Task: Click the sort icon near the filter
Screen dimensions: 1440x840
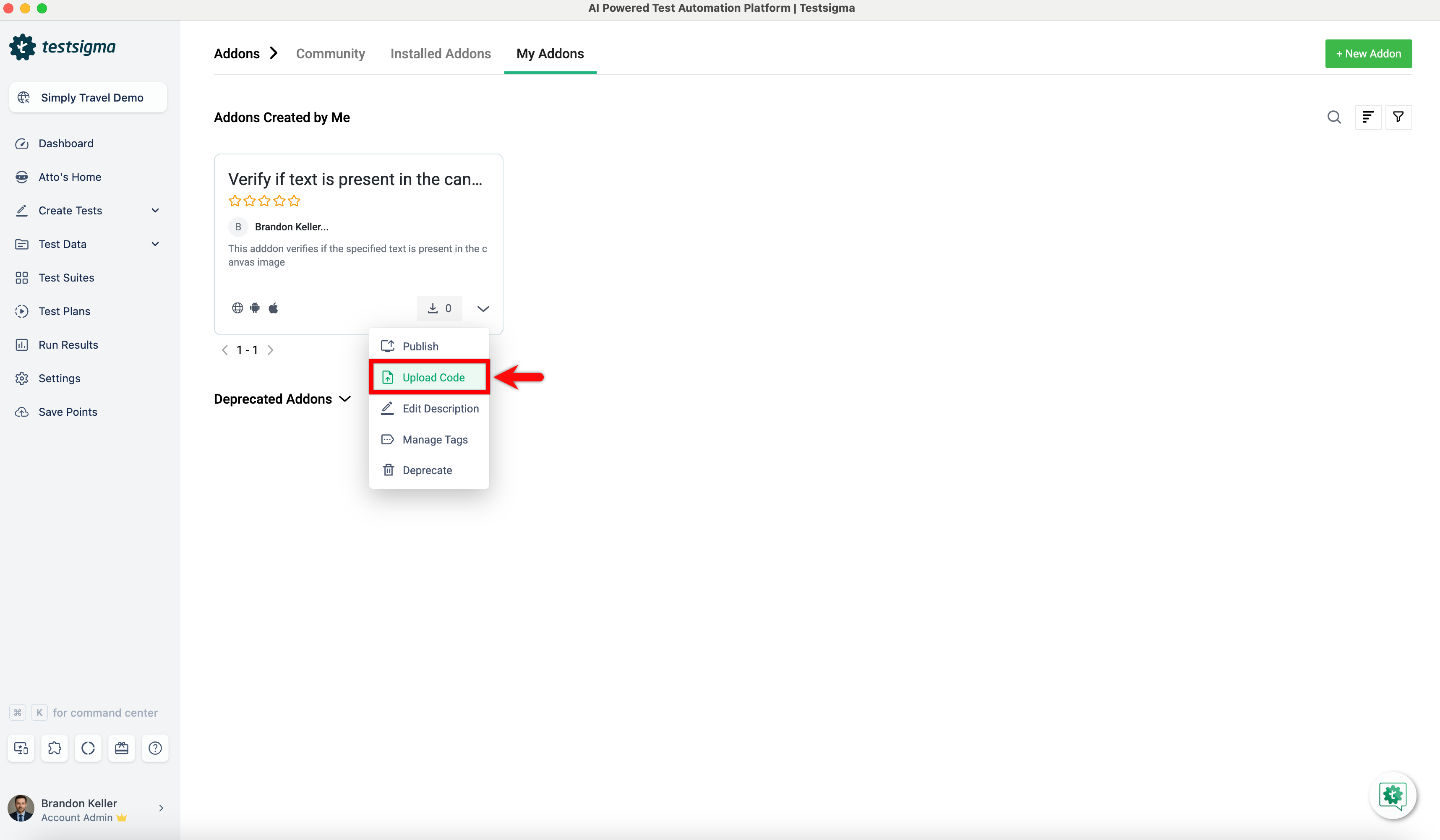Action: tap(1368, 117)
